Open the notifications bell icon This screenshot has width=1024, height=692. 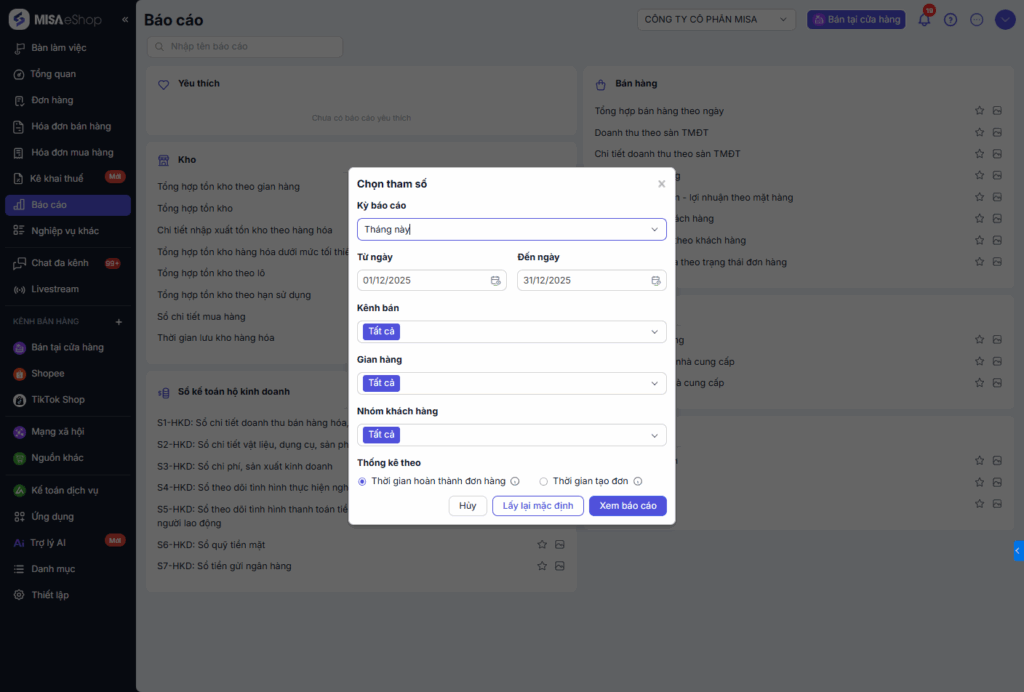pos(924,20)
